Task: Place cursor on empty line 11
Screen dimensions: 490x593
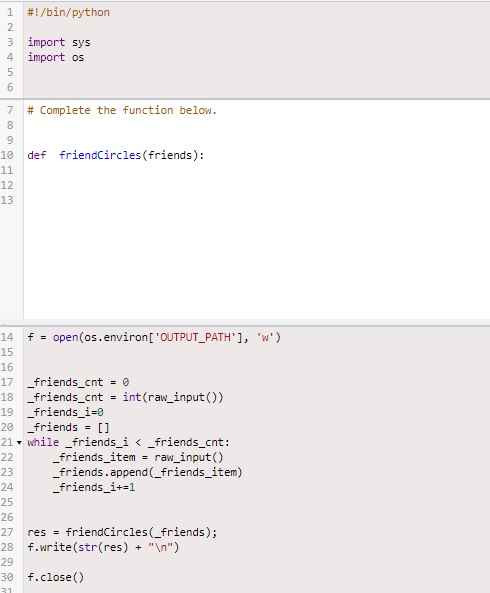Action: coord(257,170)
